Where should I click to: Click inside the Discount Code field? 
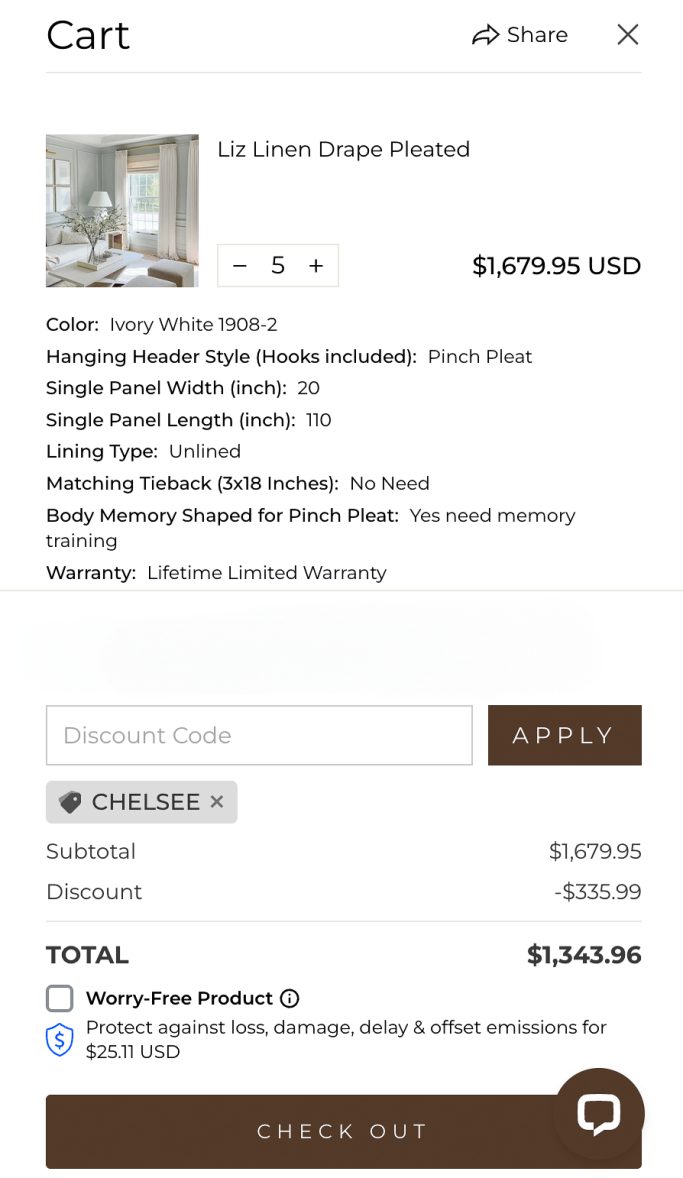coord(258,735)
